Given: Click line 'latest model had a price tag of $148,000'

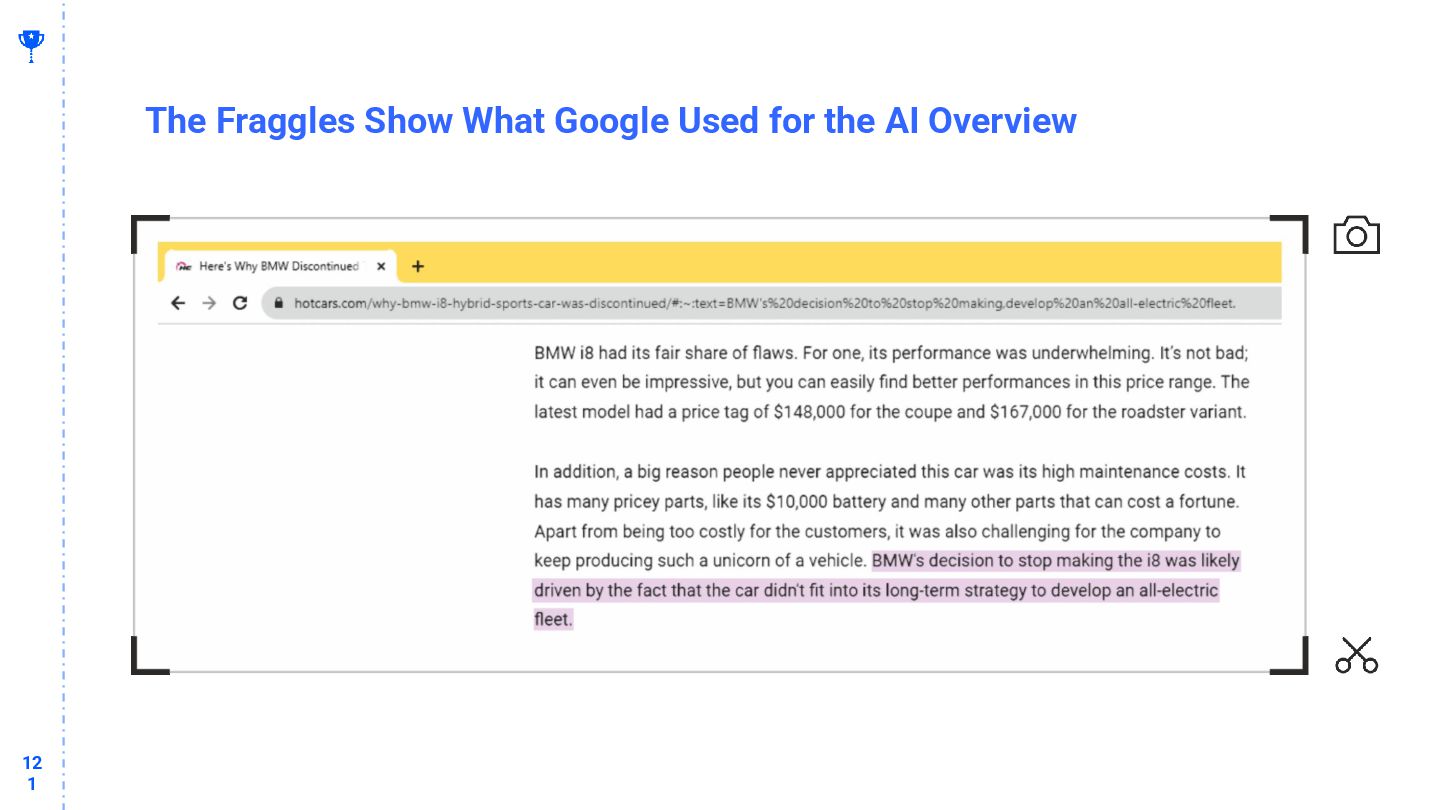Looking at the screenshot, I should tap(890, 412).
